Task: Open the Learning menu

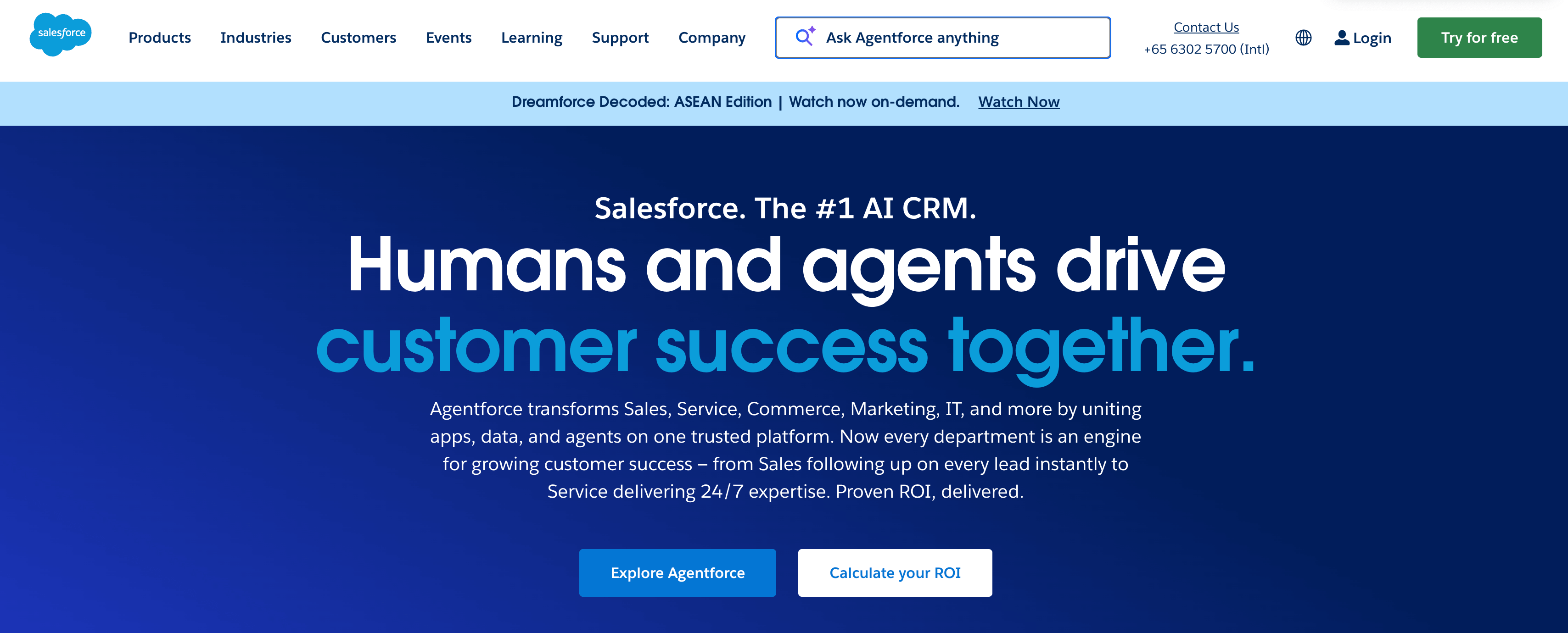Action: click(532, 38)
